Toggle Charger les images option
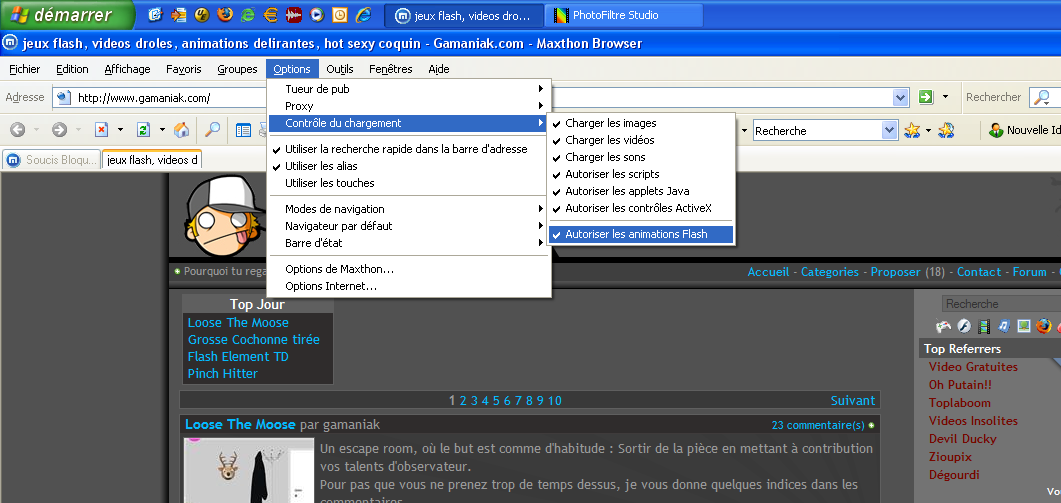1061x503 pixels. coord(641,123)
